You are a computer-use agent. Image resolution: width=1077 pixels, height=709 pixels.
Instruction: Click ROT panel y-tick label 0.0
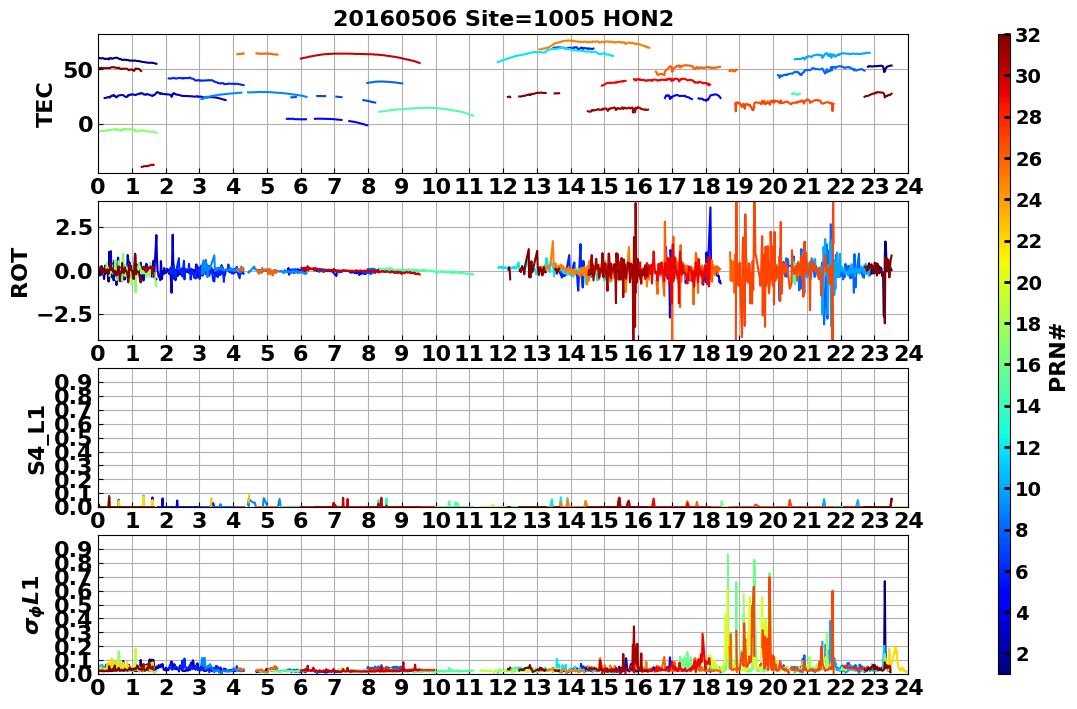point(73,271)
